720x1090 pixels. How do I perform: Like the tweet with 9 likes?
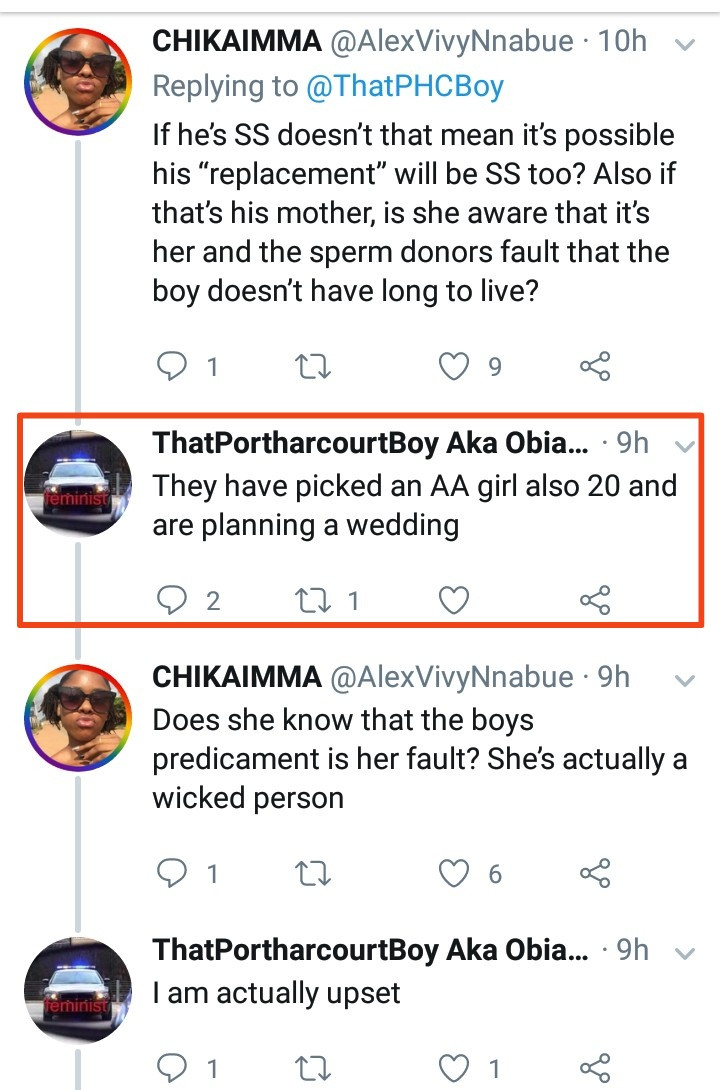455,368
